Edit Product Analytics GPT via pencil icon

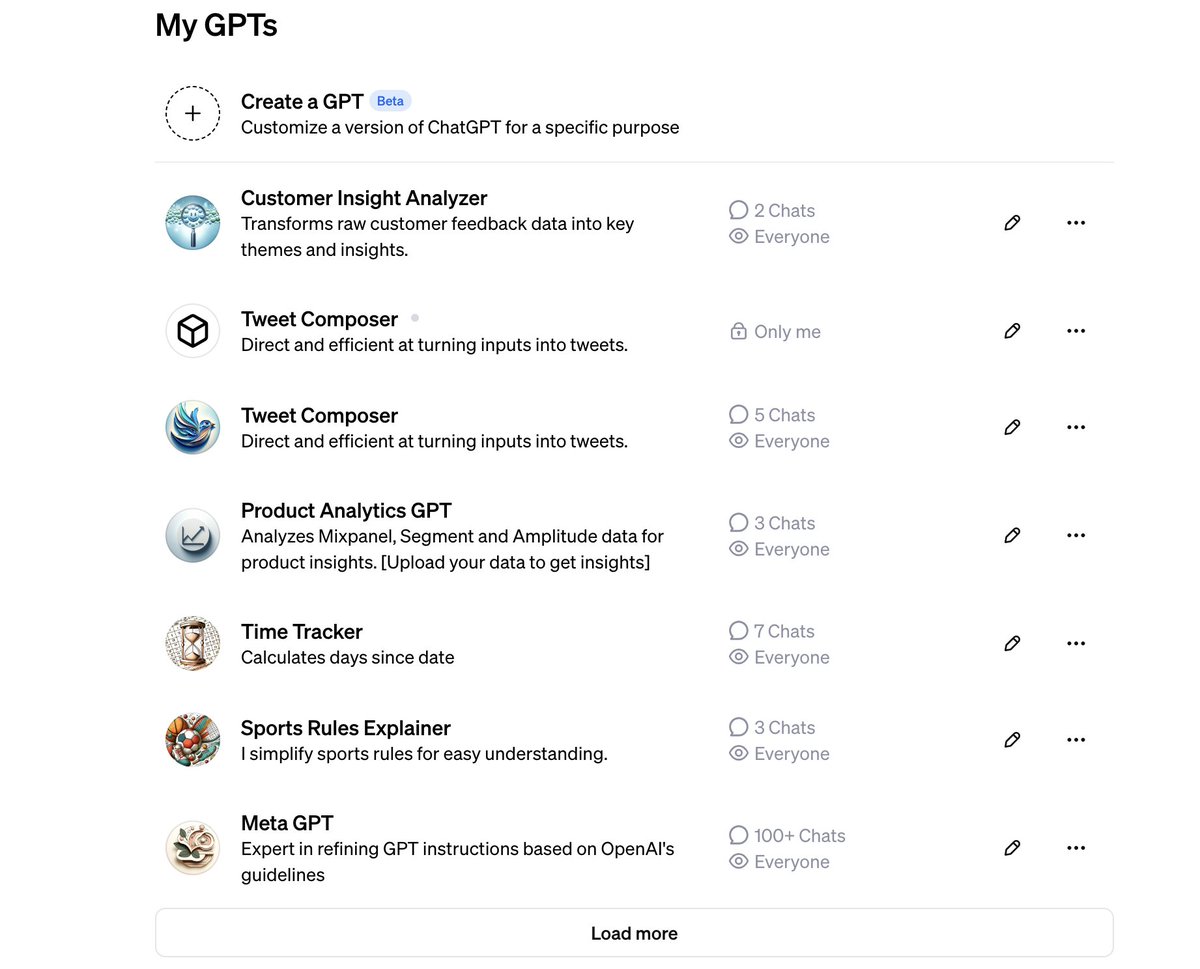pos(1012,535)
